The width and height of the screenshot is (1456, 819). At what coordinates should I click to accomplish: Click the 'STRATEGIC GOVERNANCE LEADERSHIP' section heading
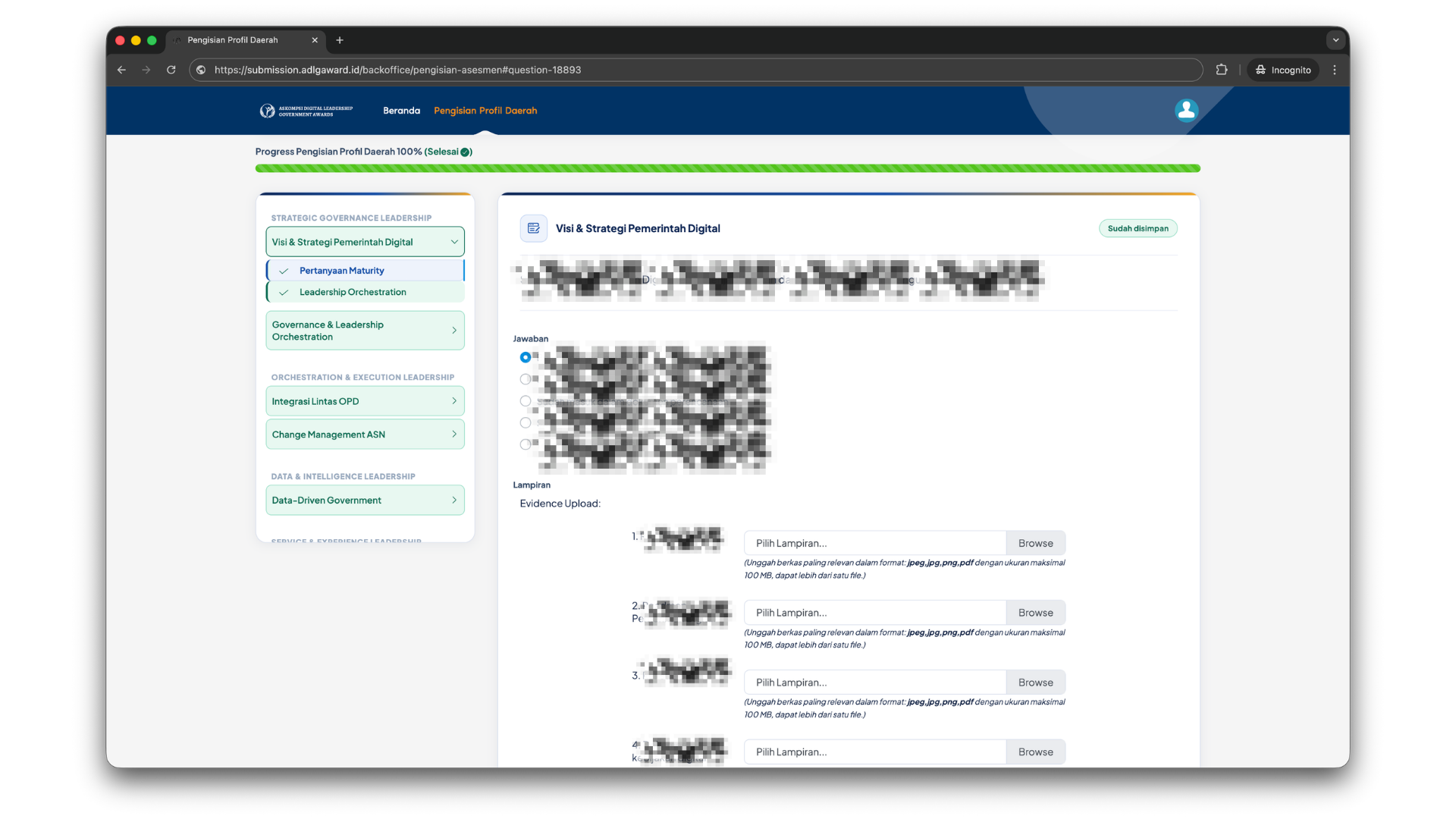click(x=351, y=218)
